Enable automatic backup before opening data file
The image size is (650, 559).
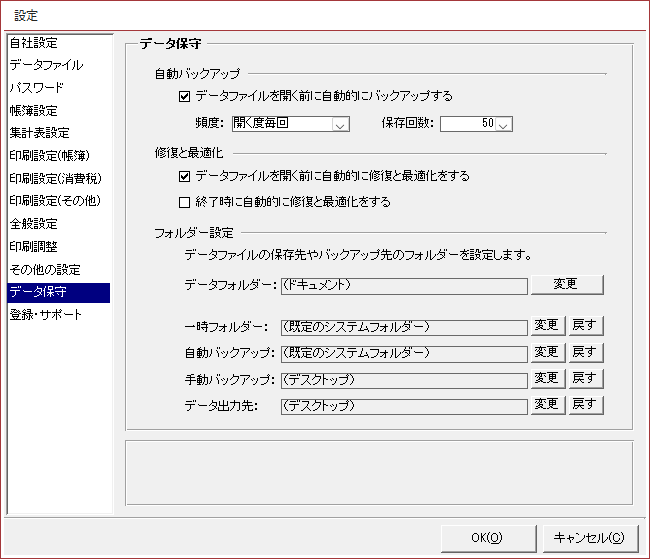[x=184, y=97]
